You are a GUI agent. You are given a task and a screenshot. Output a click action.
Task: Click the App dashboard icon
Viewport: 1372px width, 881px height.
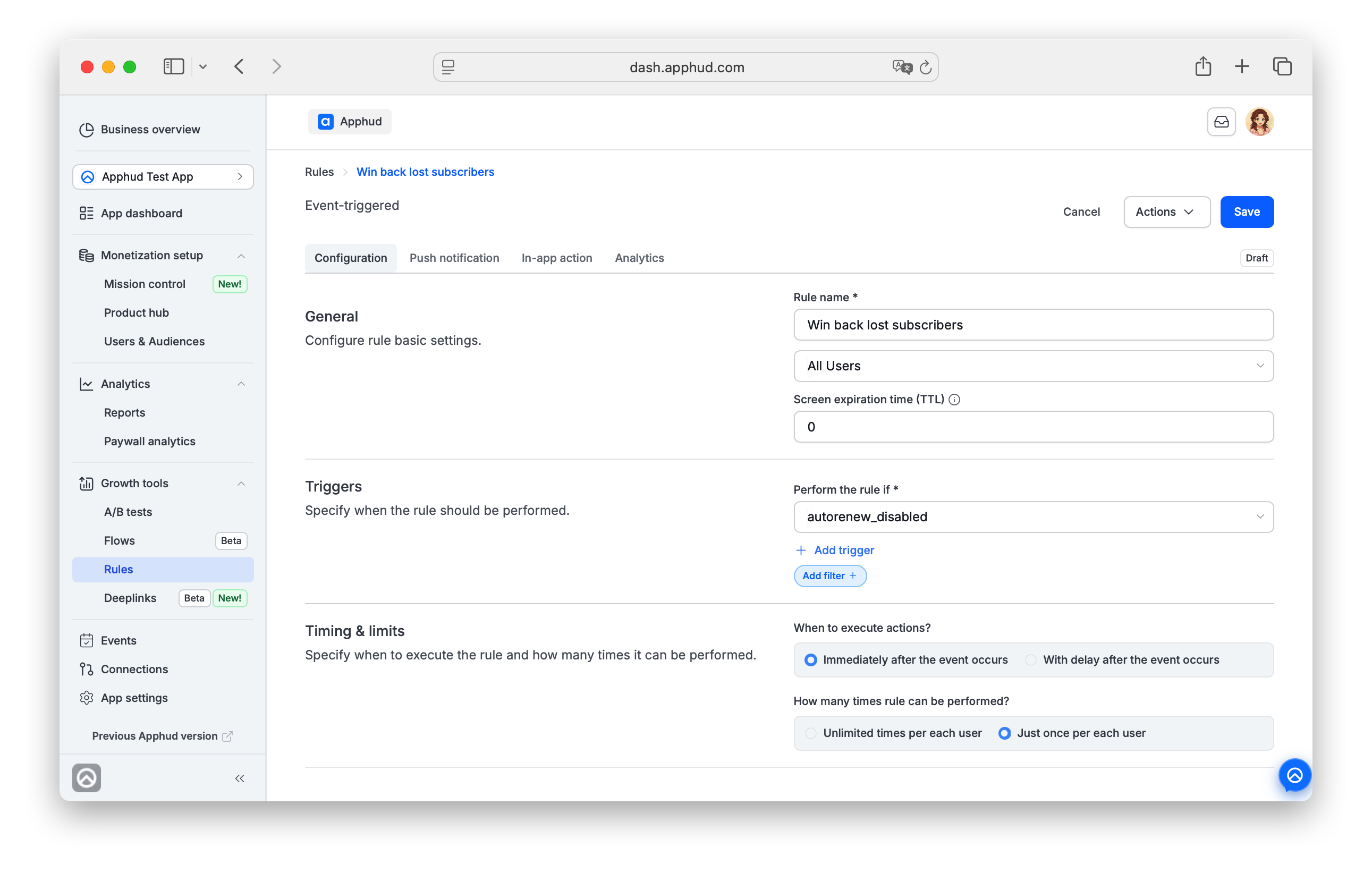pyautogui.click(x=87, y=214)
